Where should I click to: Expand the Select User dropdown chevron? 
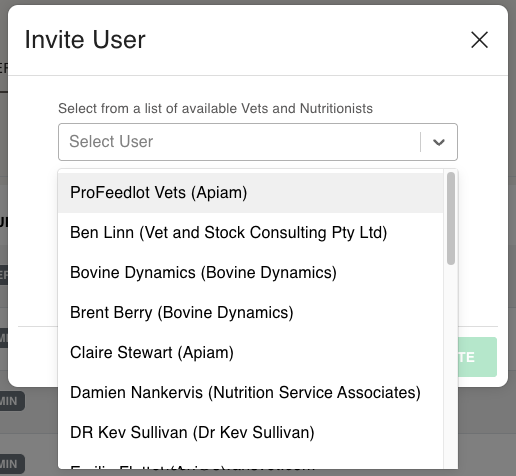tap(439, 142)
